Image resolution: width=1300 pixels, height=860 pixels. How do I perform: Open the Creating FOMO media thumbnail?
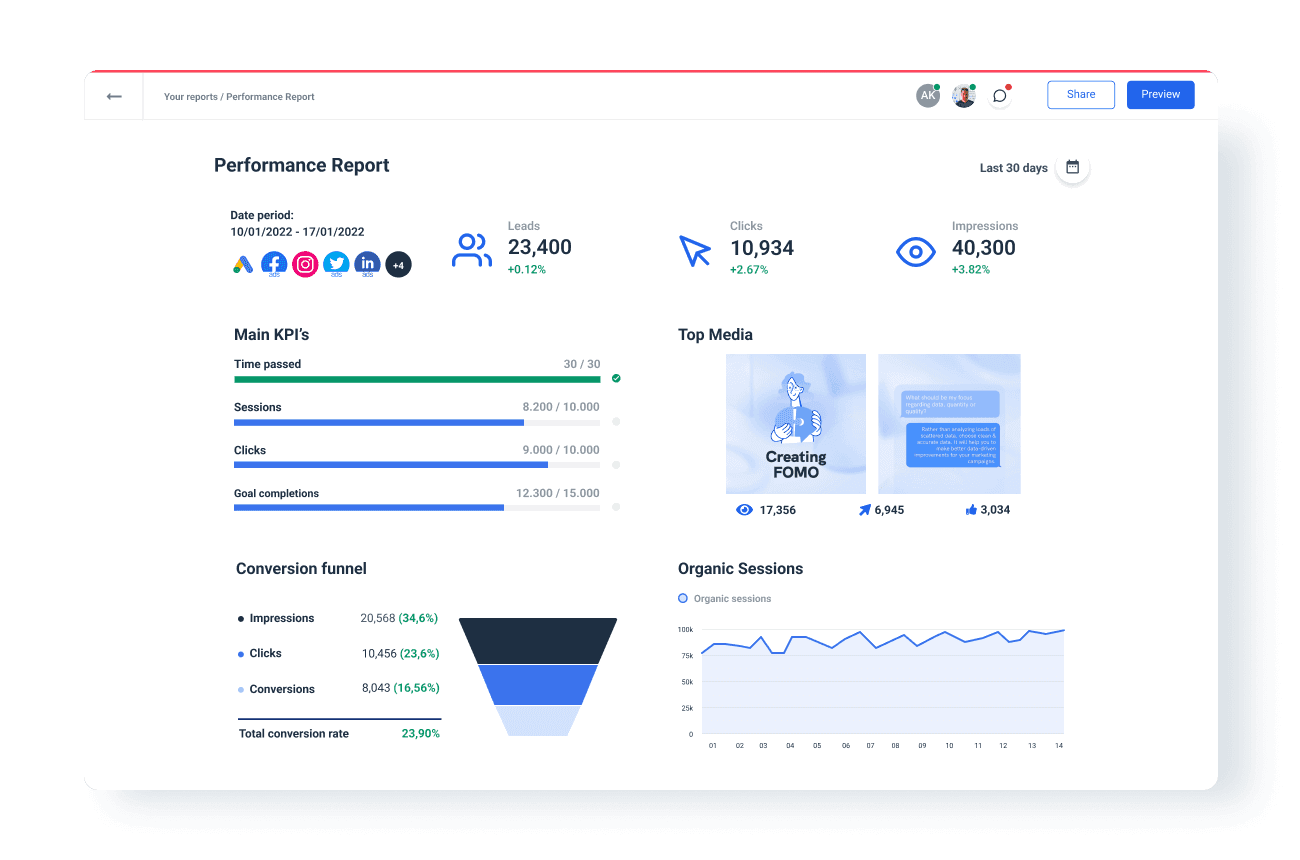point(795,423)
